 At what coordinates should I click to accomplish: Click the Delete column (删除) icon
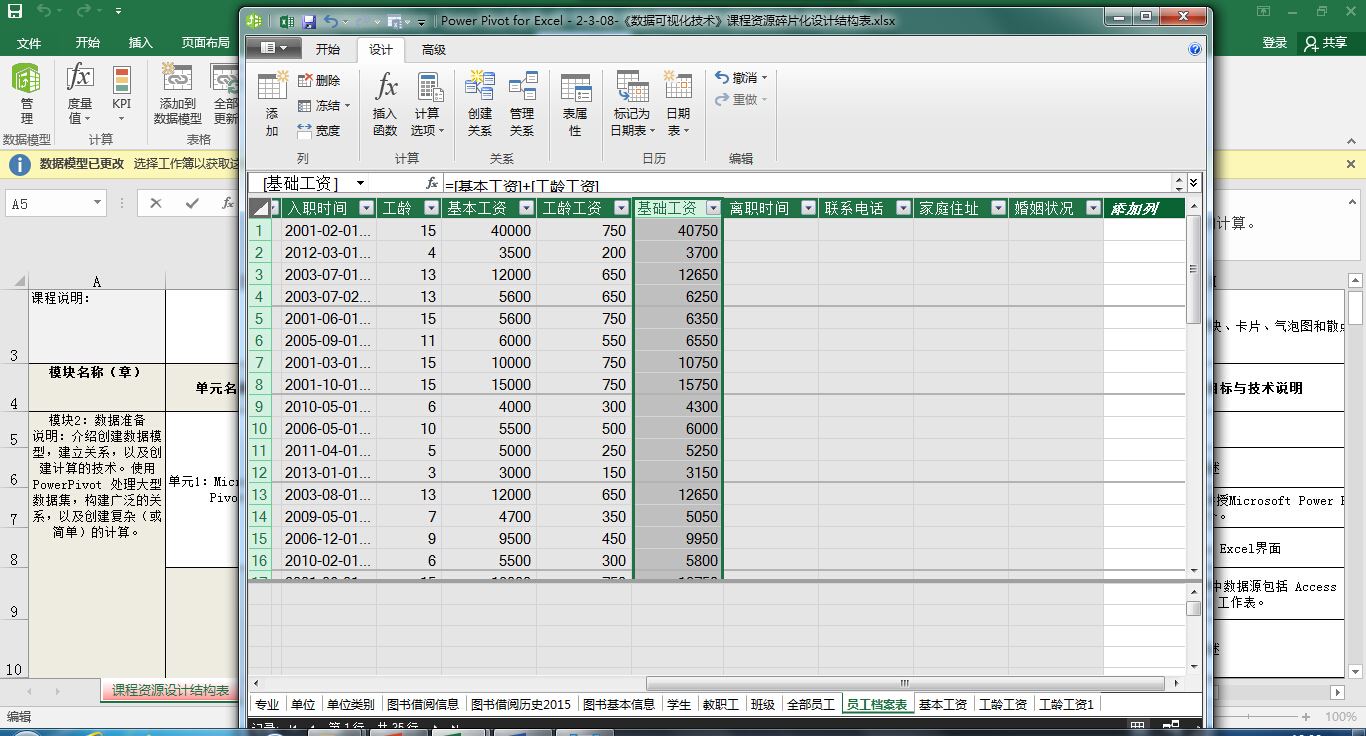[320, 80]
